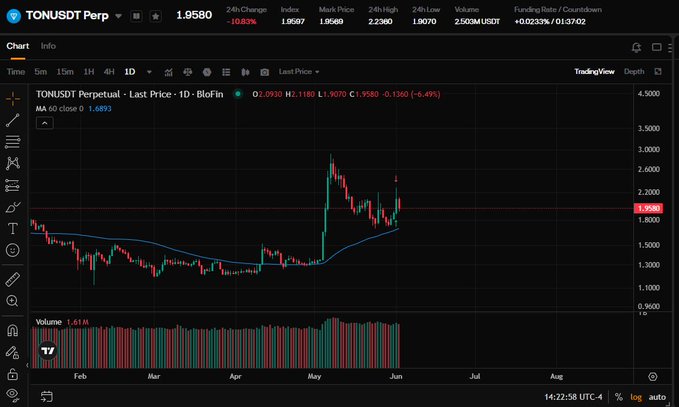Click the Funding Rate / Countdown label
679x407 pixels.
click(x=558, y=10)
